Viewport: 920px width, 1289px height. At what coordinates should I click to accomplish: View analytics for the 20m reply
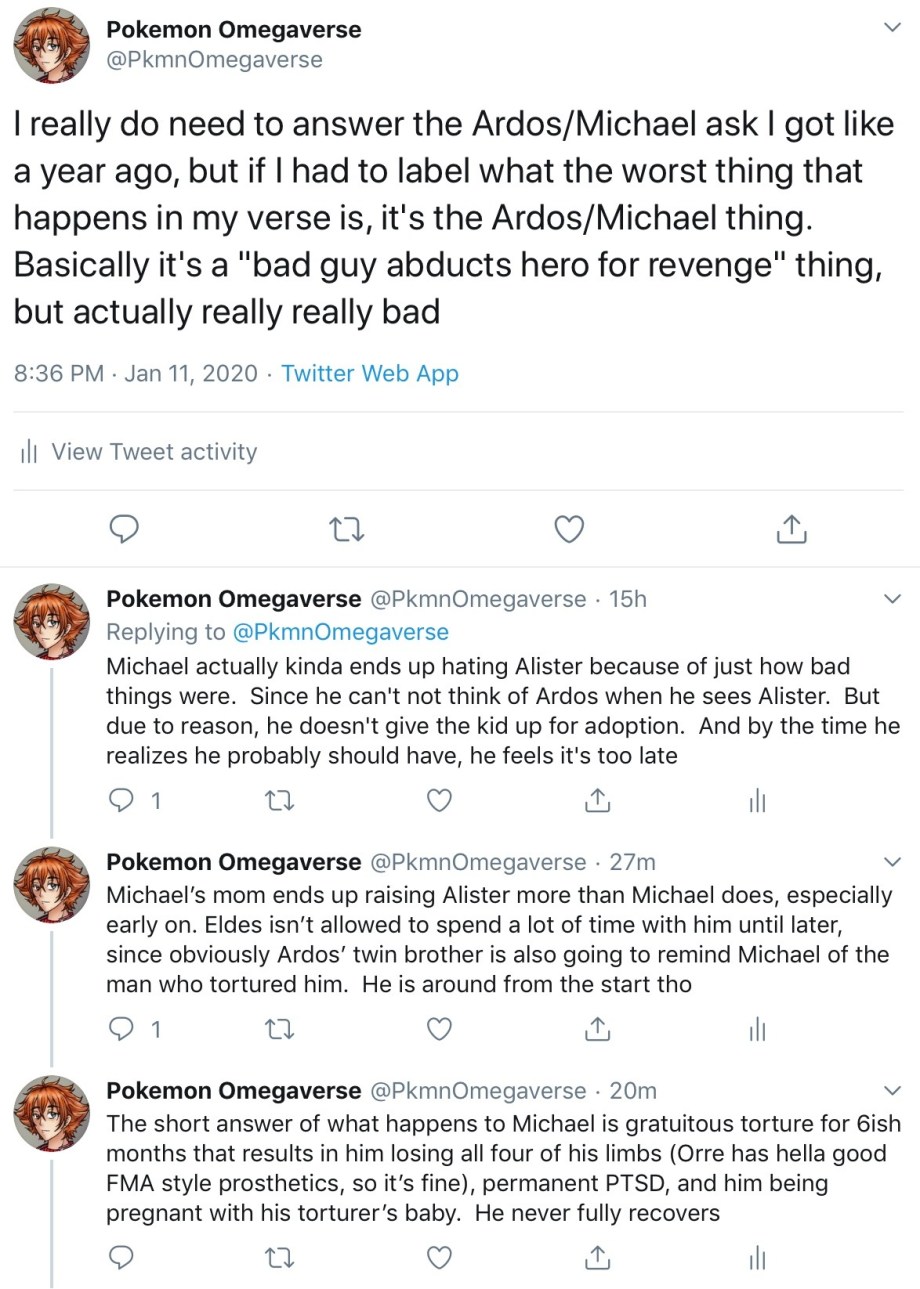point(757,1257)
